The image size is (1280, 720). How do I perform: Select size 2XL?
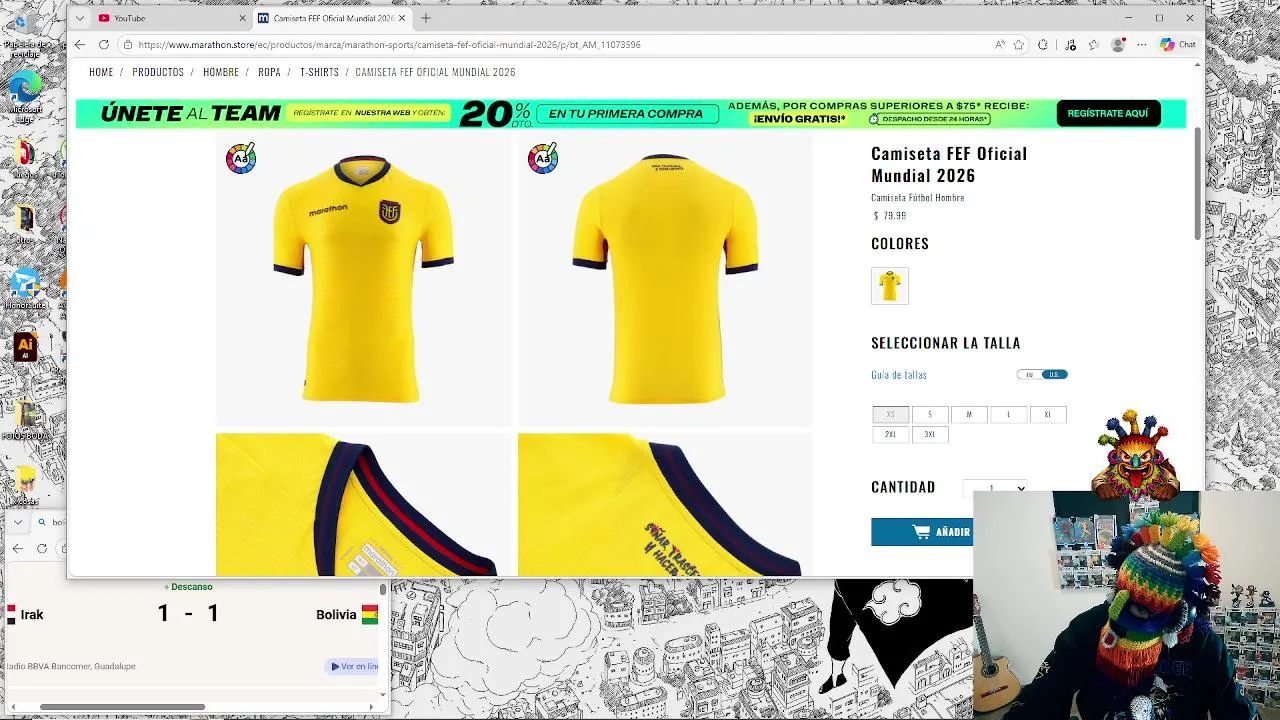890,435
